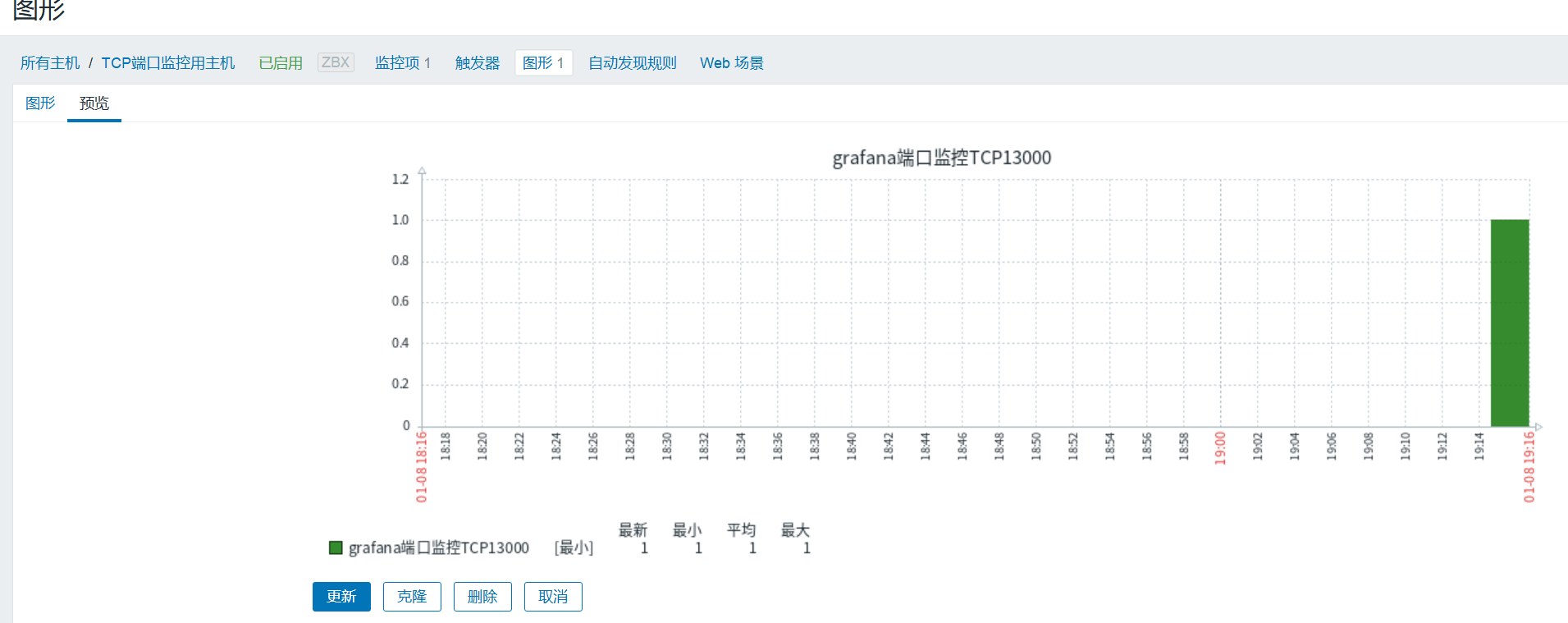Screen dimensions: 1568x623
Task: Go to 监控项 1 items
Action: [402, 63]
